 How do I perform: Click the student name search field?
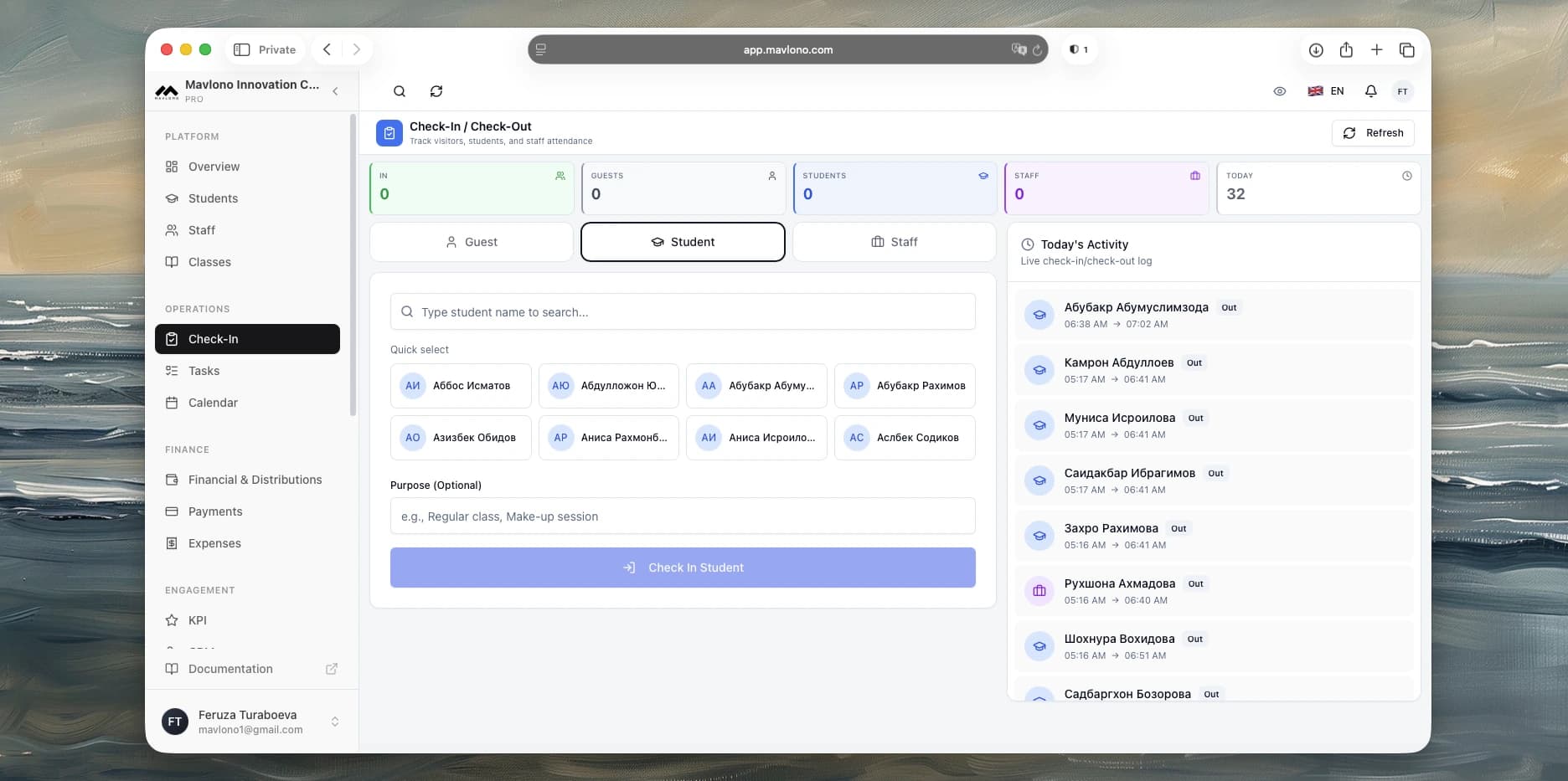[x=683, y=311]
